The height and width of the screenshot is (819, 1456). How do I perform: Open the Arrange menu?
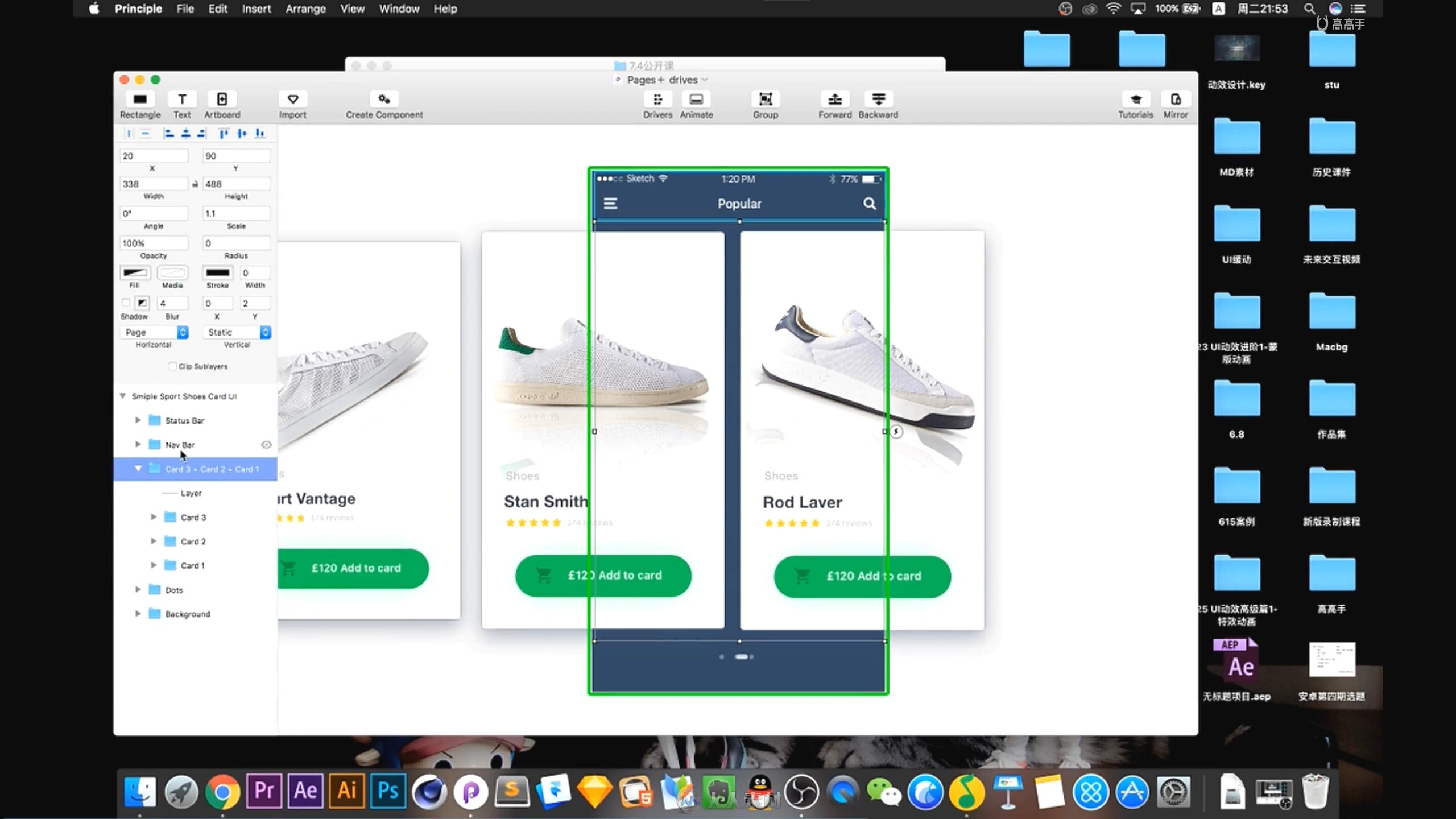[305, 9]
